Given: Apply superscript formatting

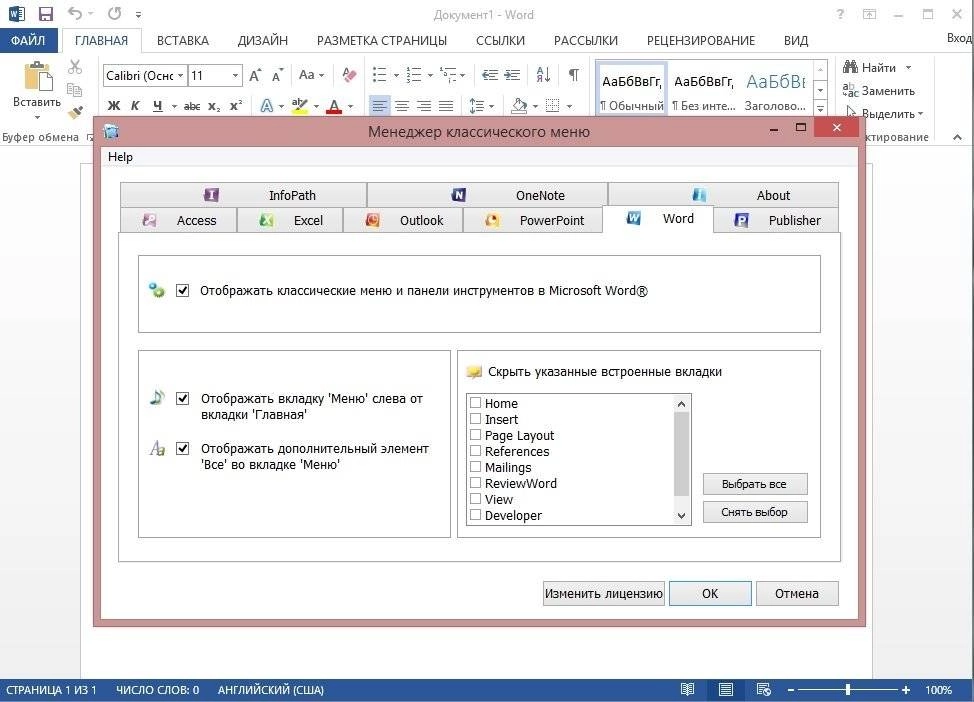Looking at the screenshot, I should [x=235, y=106].
